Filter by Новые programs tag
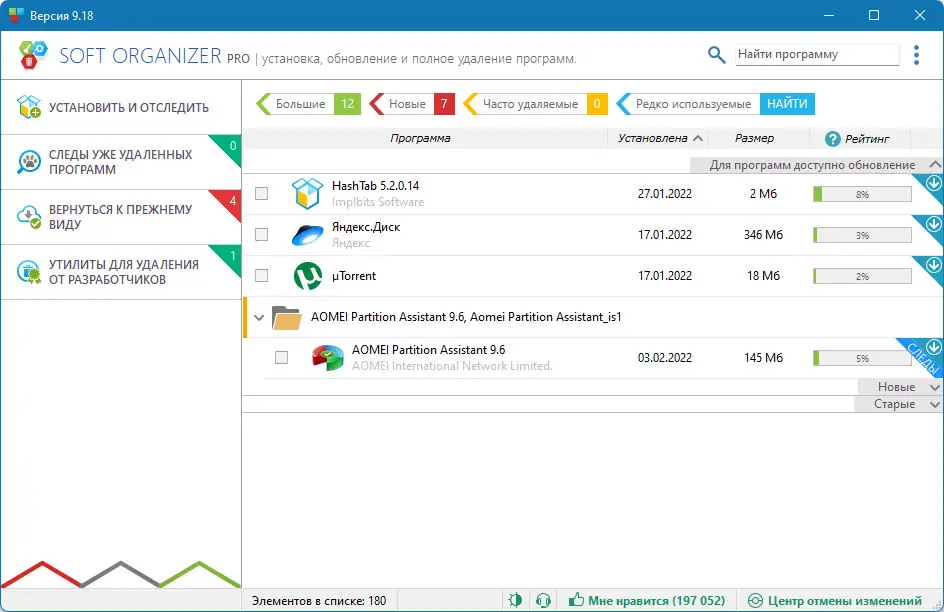This screenshot has width=944, height=612. click(412, 104)
